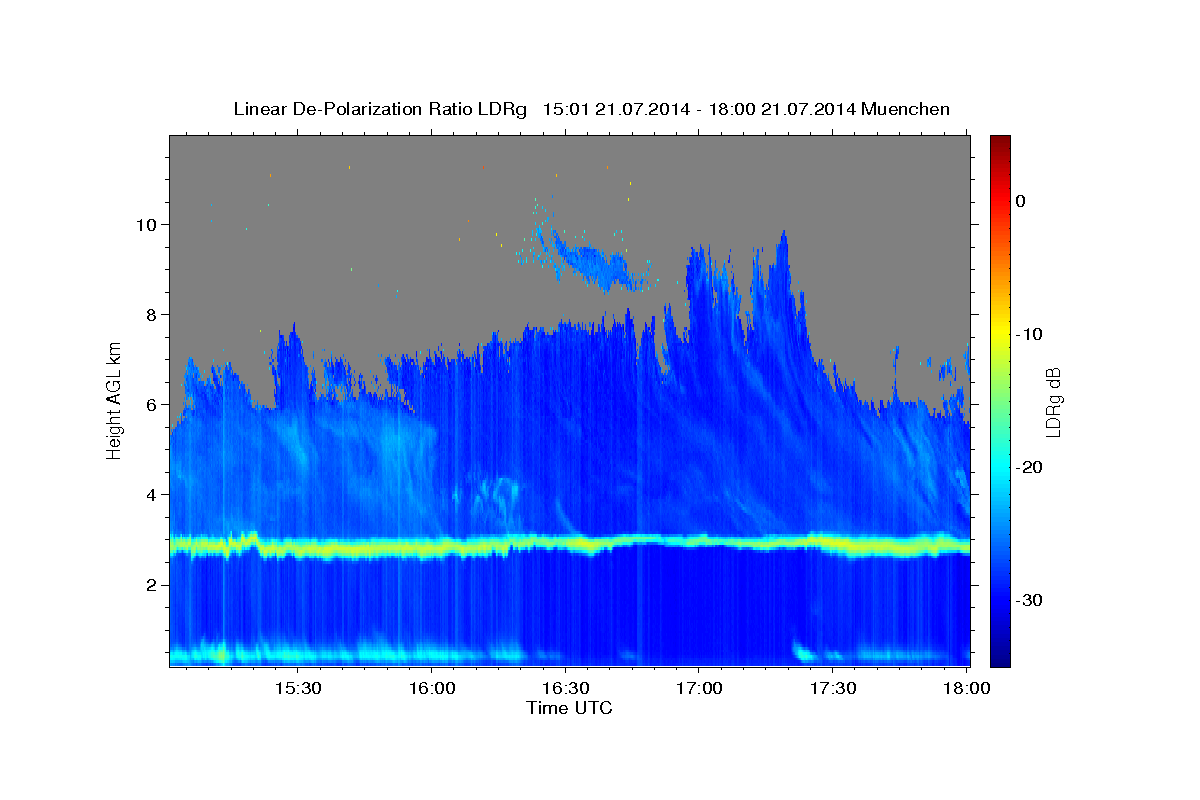Click the colorbar value -30

(x=1029, y=600)
